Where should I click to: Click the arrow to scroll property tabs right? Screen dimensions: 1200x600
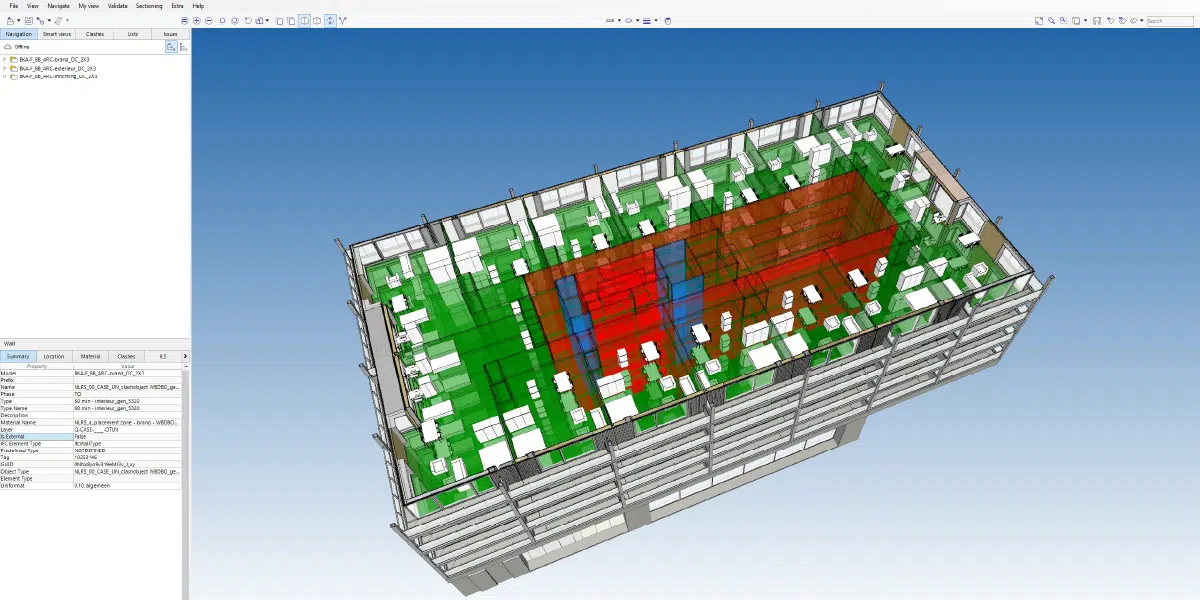coord(184,356)
